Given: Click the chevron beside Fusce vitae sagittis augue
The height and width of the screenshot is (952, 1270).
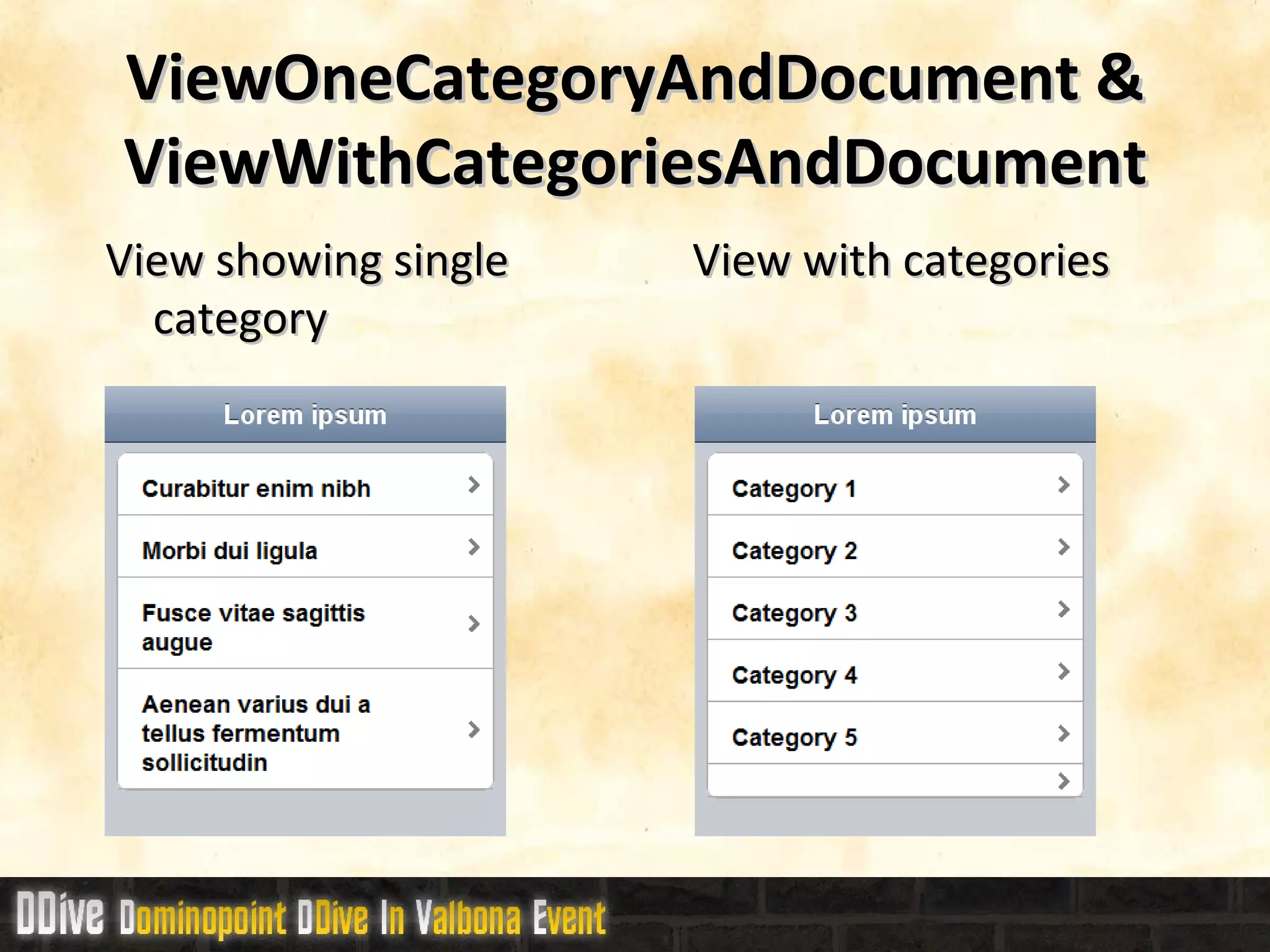Looking at the screenshot, I should click(x=474, y=624).
